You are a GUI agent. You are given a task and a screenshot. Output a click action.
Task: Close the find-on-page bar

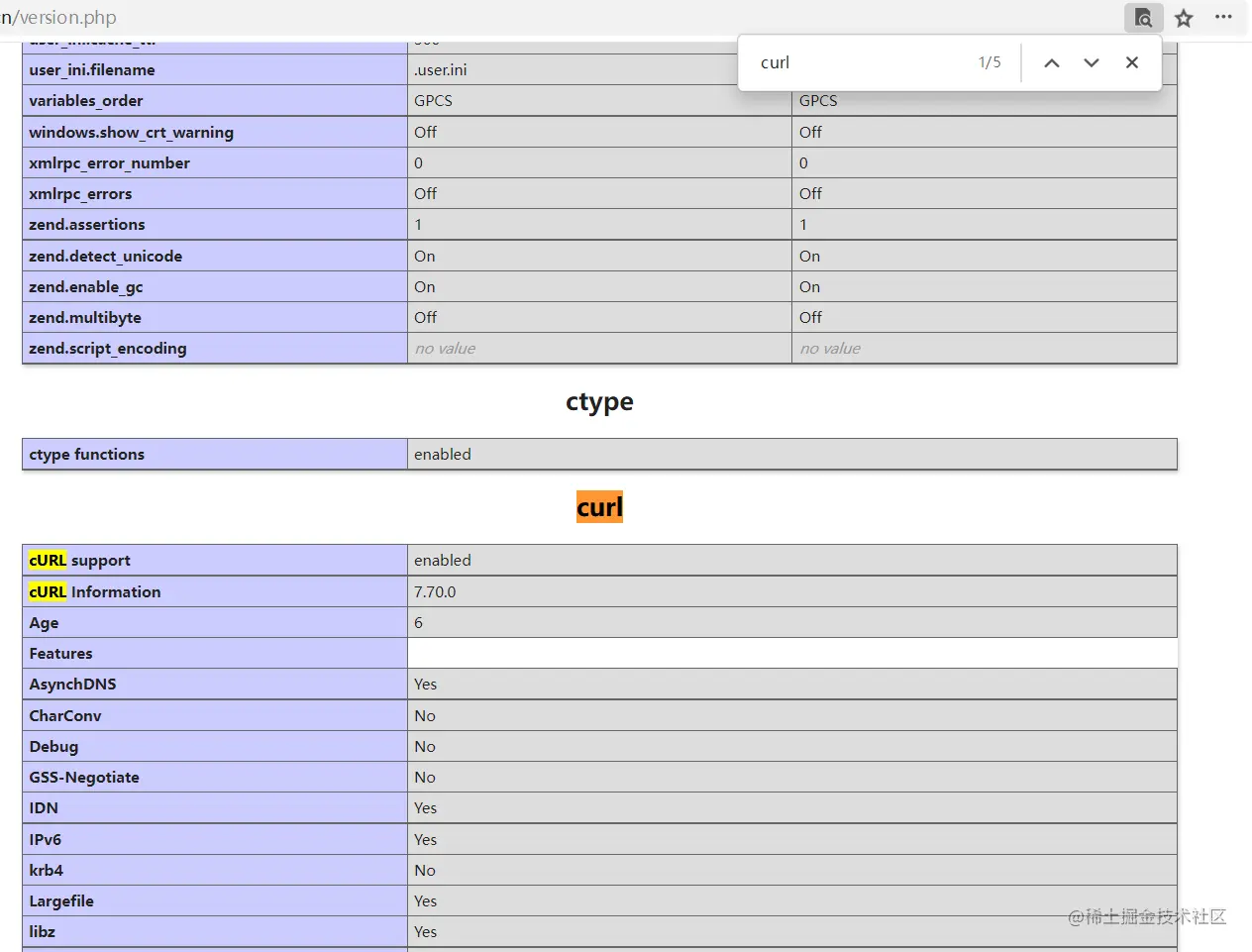pos(1132,62)
